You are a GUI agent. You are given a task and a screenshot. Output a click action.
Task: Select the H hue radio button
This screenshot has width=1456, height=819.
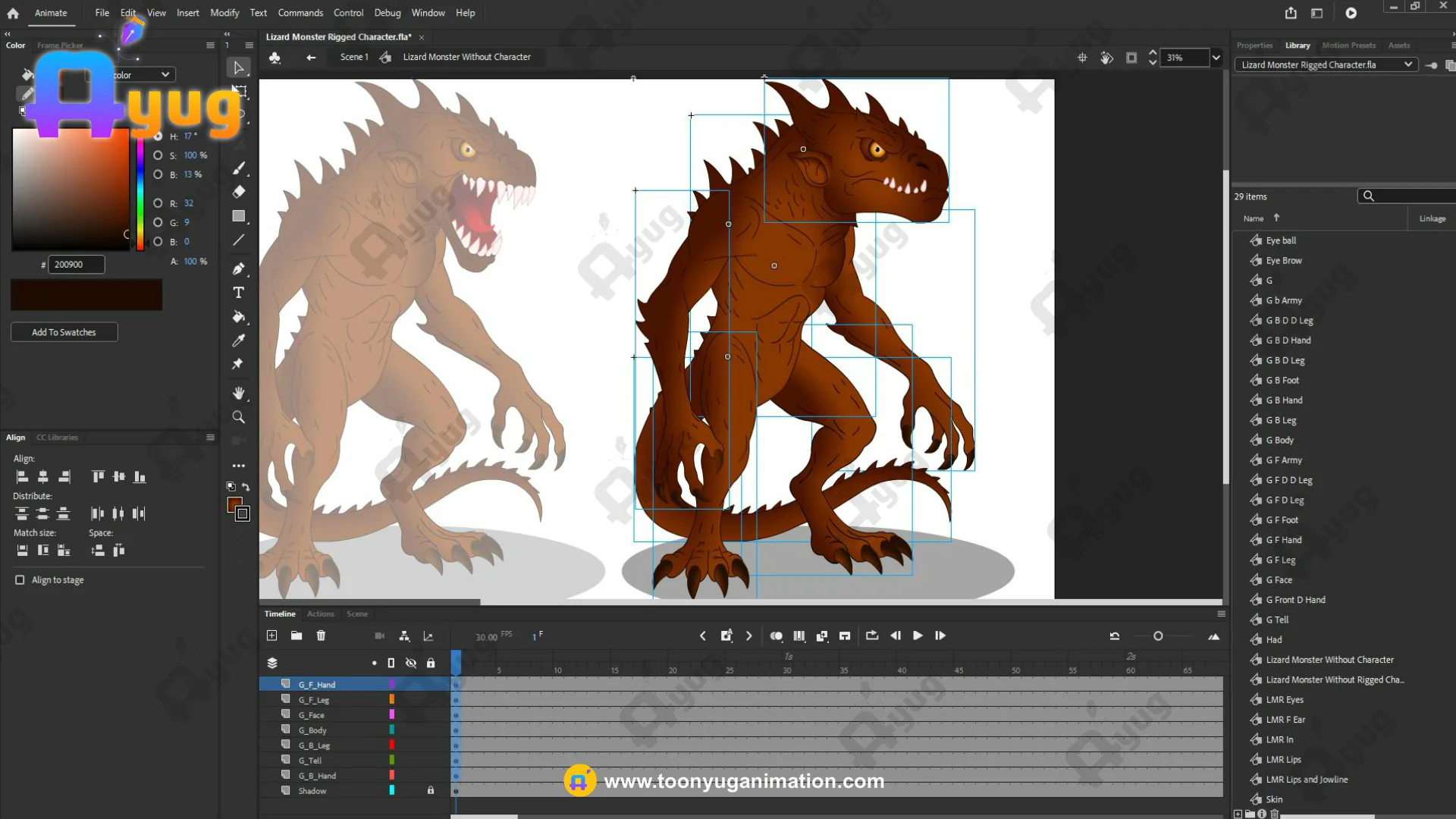(x=158, y=136)
